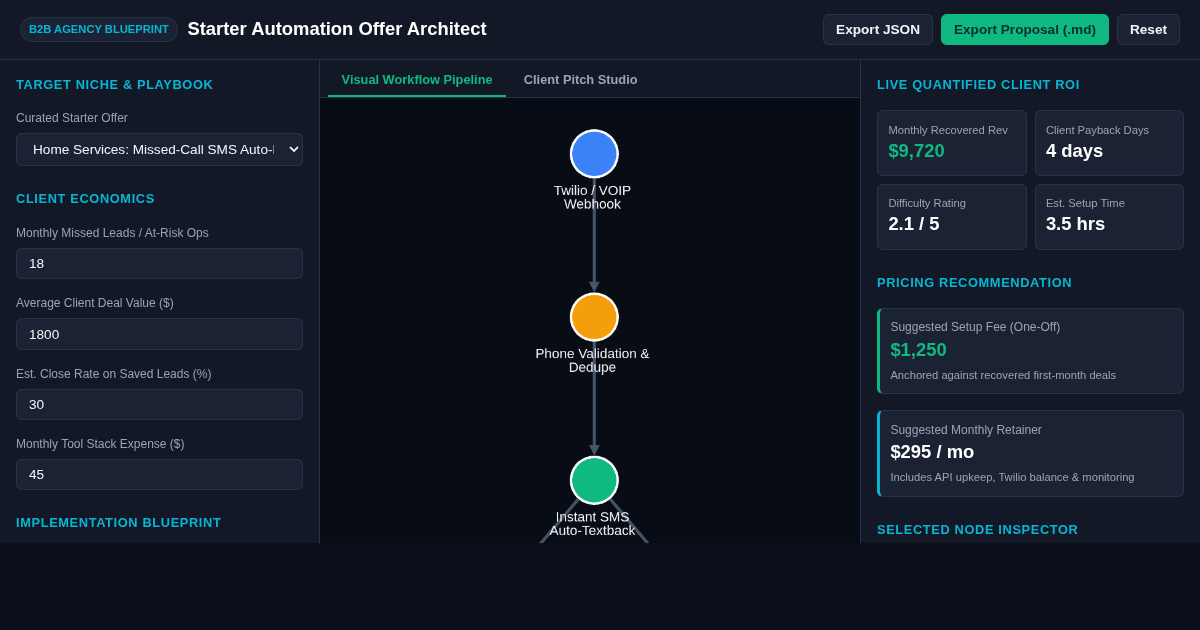Click the Suggested Setup Fee $1,250 card
1200x630 pixels.
(1030, 351)
